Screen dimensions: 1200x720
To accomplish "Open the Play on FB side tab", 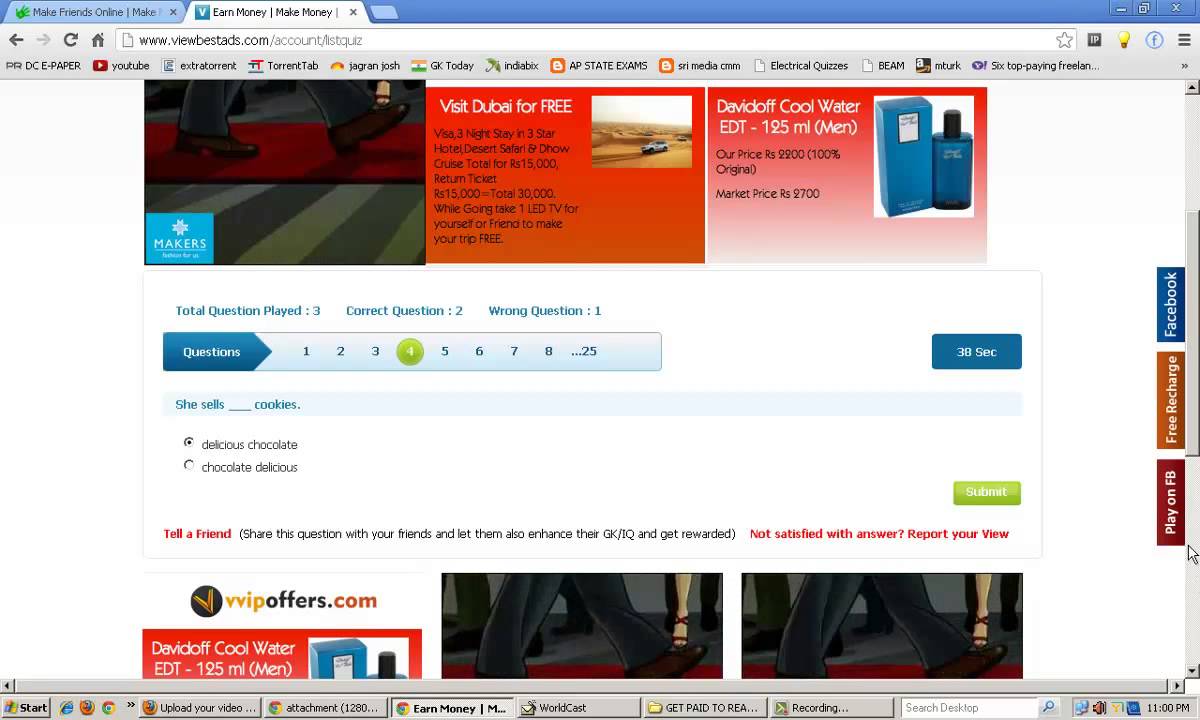I will tap(1171, 502).
